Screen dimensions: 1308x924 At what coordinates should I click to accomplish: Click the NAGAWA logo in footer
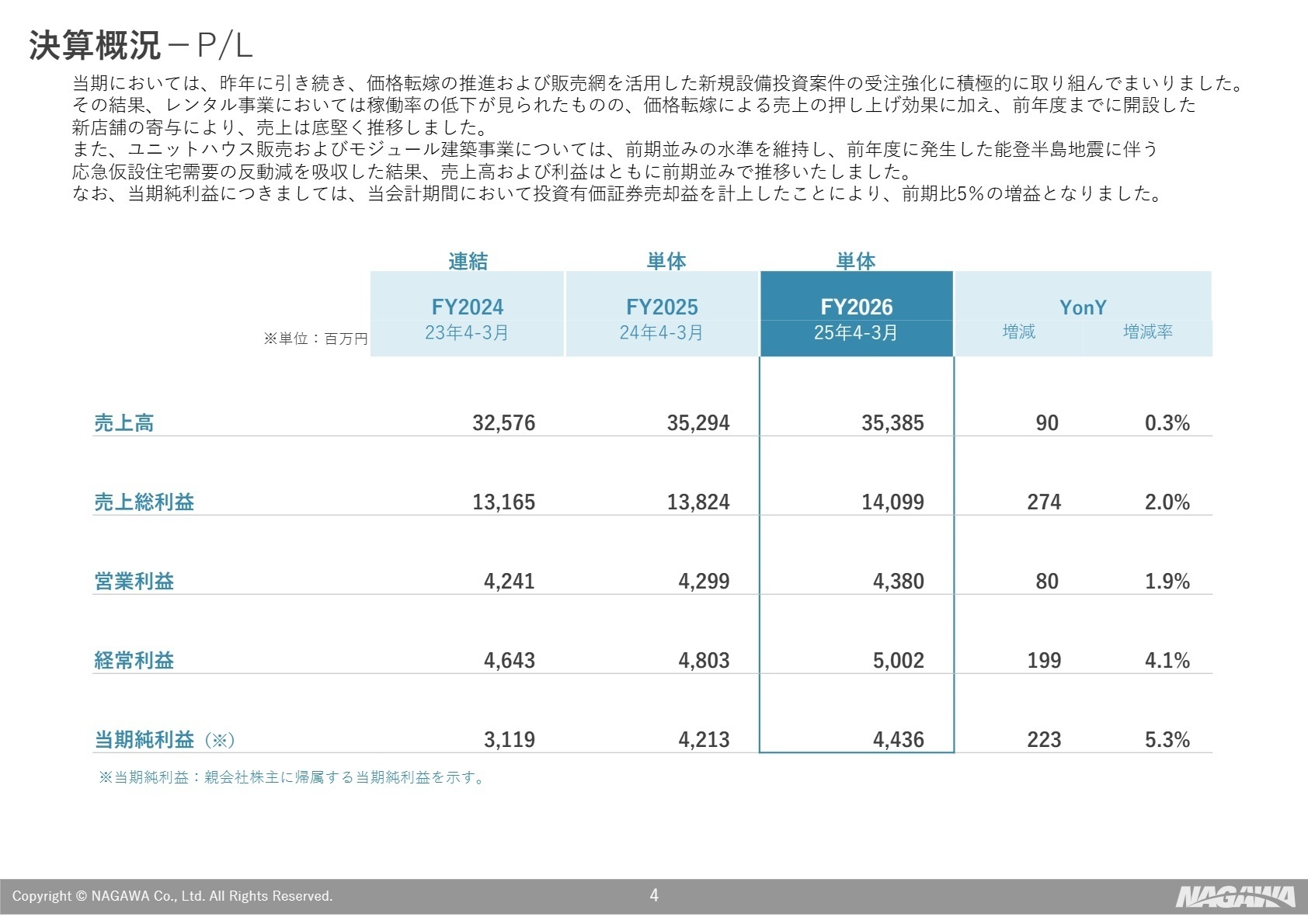(x=1235, y=896)
